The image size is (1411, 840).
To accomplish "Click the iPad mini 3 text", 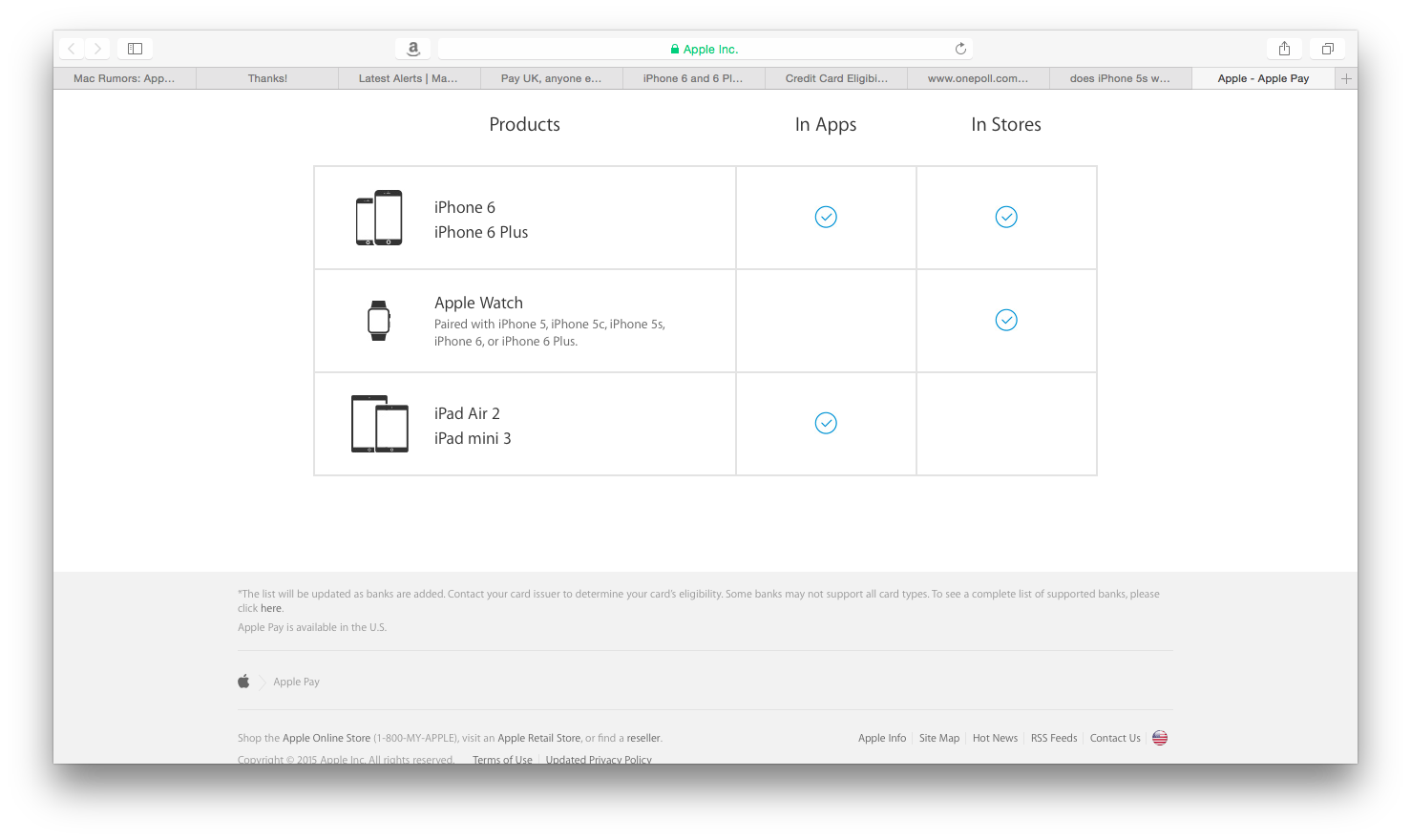I will pos(473,438).
